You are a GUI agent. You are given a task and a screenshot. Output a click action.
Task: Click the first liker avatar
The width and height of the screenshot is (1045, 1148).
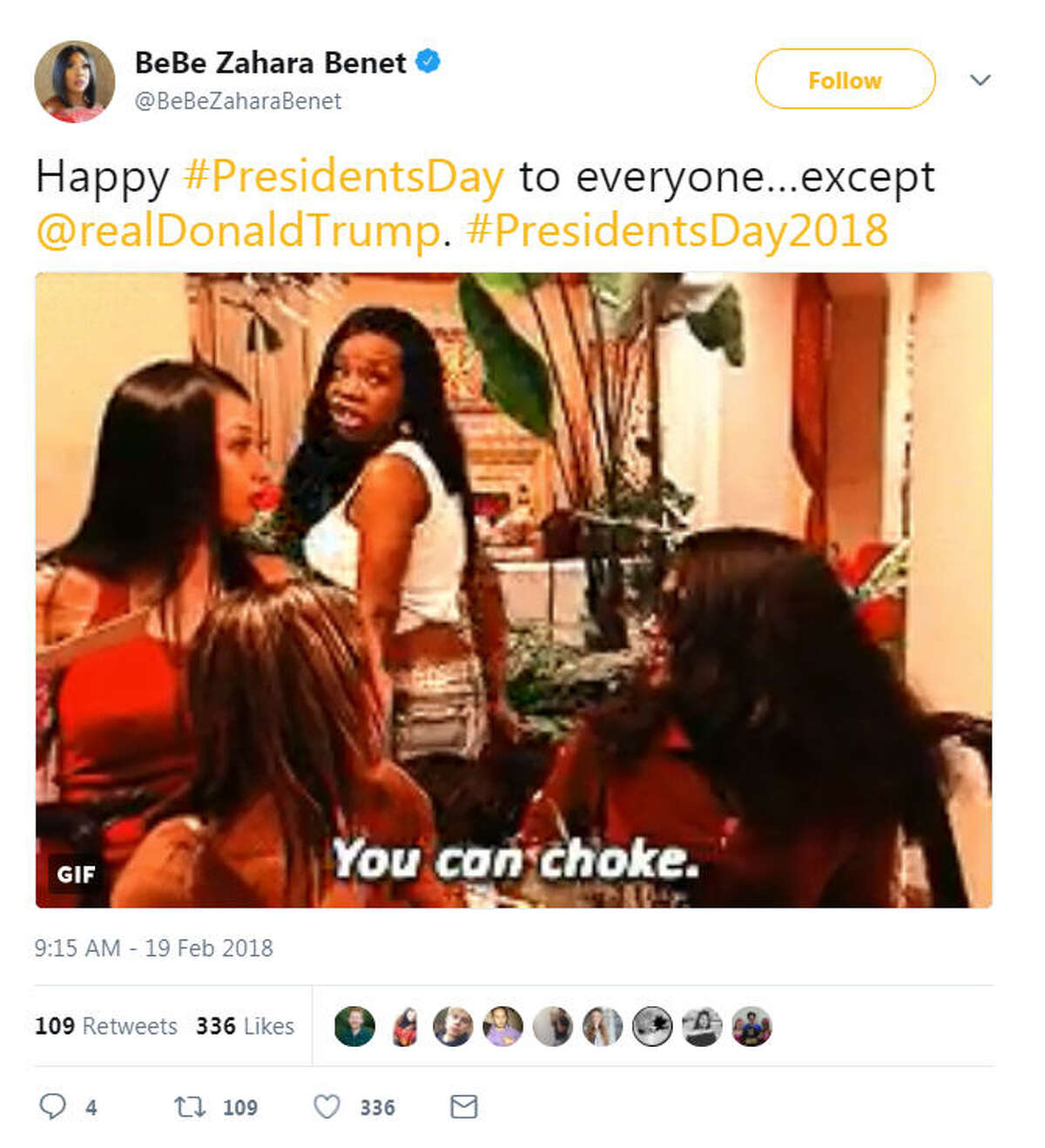point(354,1026)
